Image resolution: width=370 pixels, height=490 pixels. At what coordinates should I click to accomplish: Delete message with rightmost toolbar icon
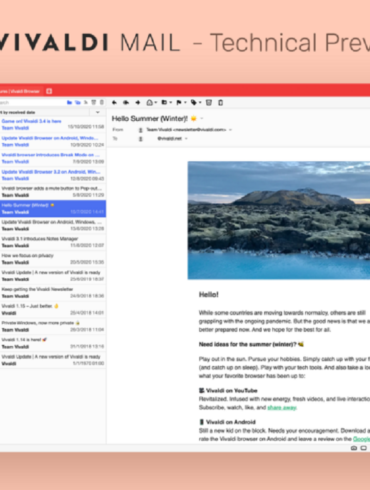click(x=220, y=103)
